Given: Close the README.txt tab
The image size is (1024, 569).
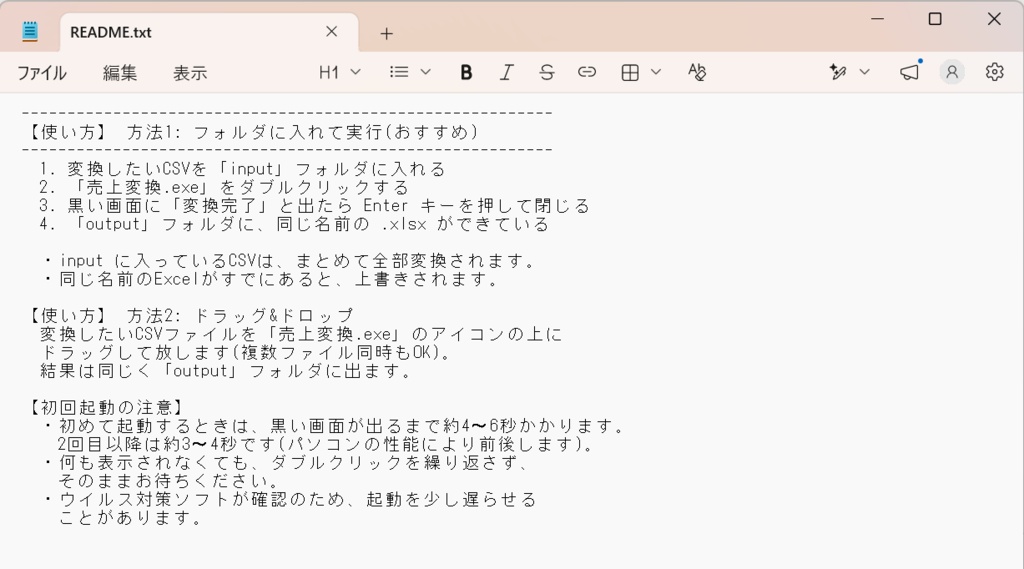Looking at the screenshot, I should coord(332,31).
